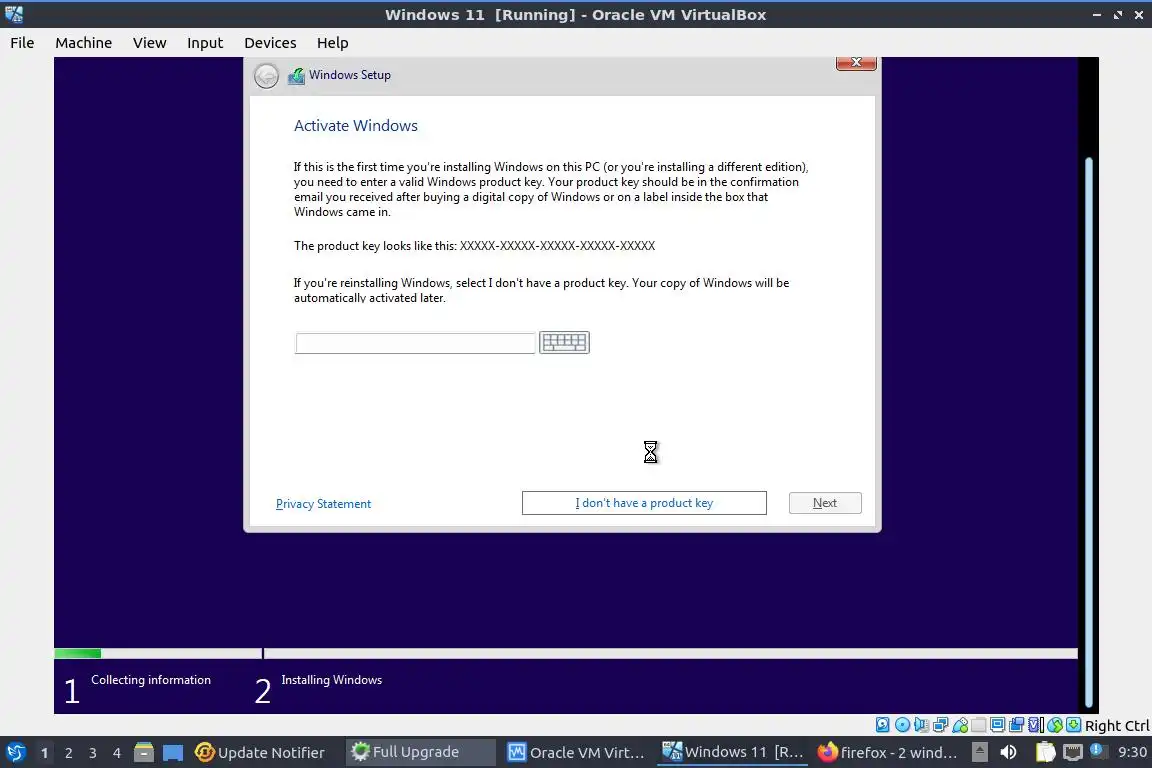
Task: Switch to the Update Notifier taskbar window
Action: [x=260, y=753]
